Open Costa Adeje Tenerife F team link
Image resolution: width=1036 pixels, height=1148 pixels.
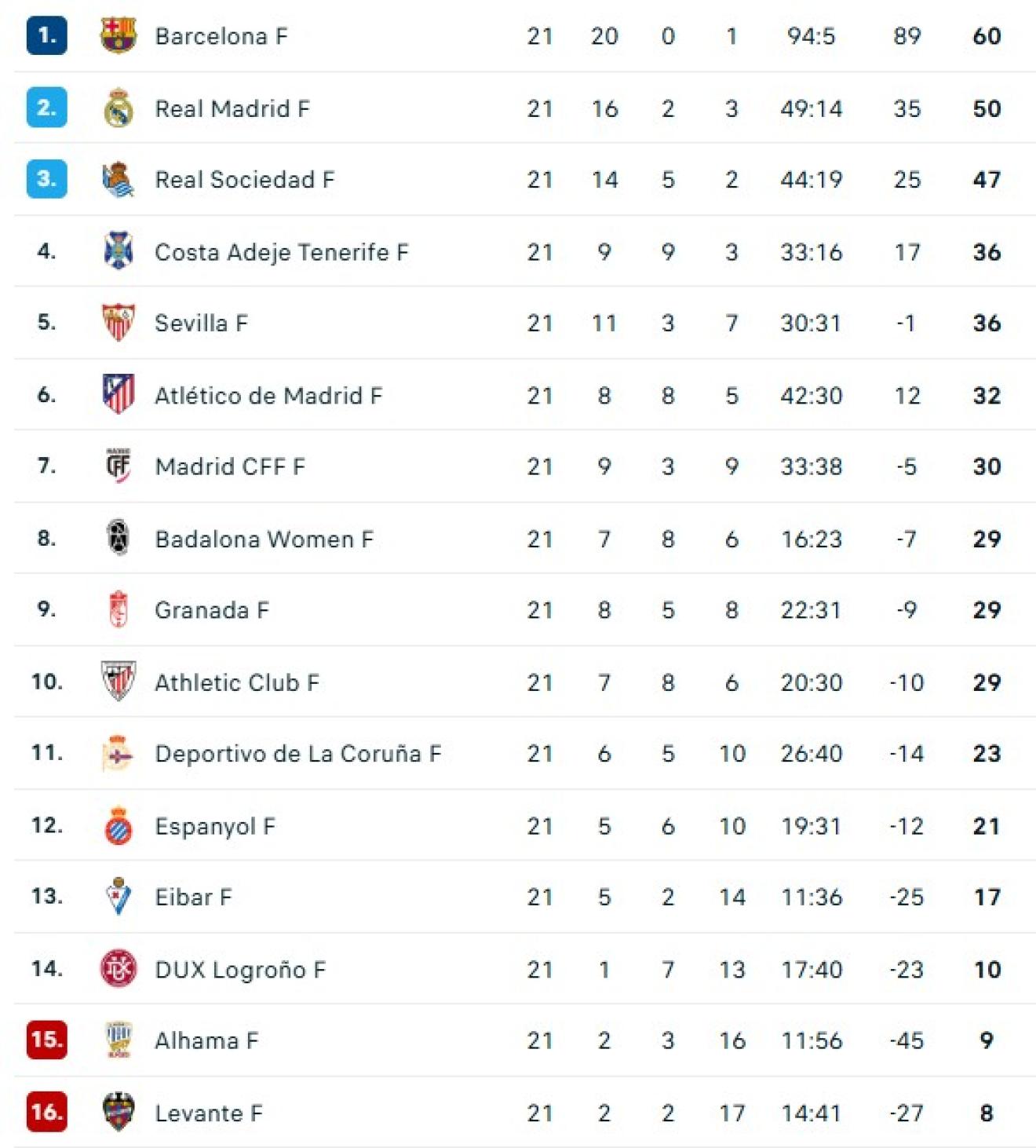[282, 252]
